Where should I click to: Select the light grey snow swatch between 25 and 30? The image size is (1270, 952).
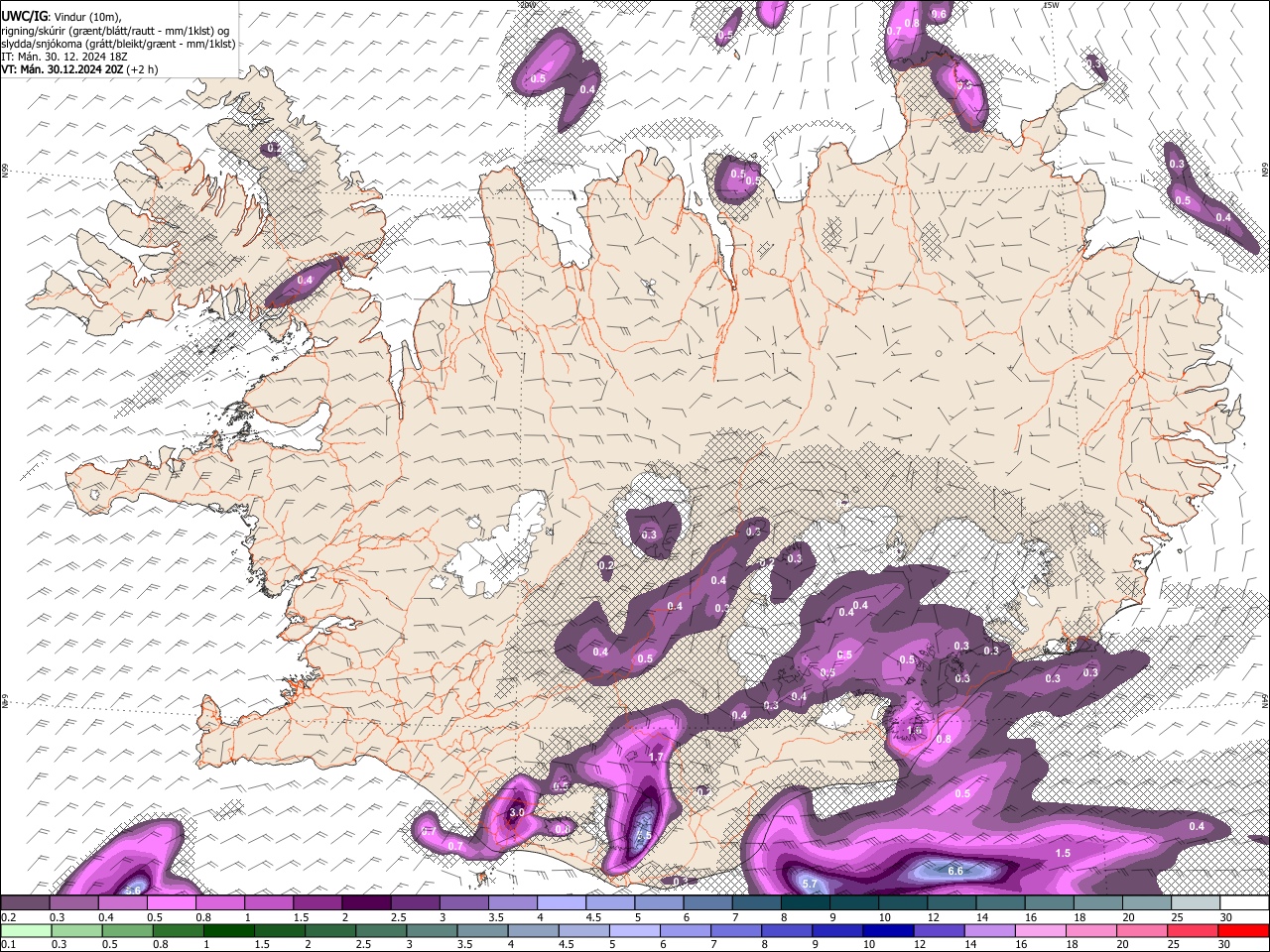pyautogui.click(x=1196, y=902)
